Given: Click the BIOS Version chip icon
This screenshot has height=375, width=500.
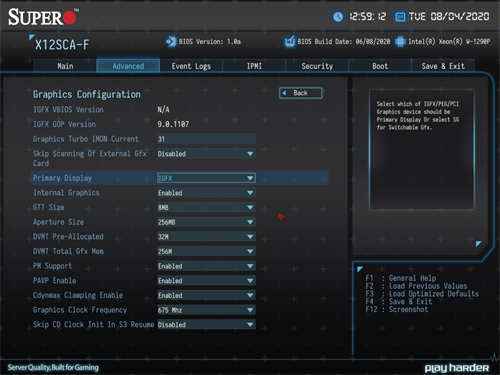Looking at the screenshot, I should click(171, 42).
